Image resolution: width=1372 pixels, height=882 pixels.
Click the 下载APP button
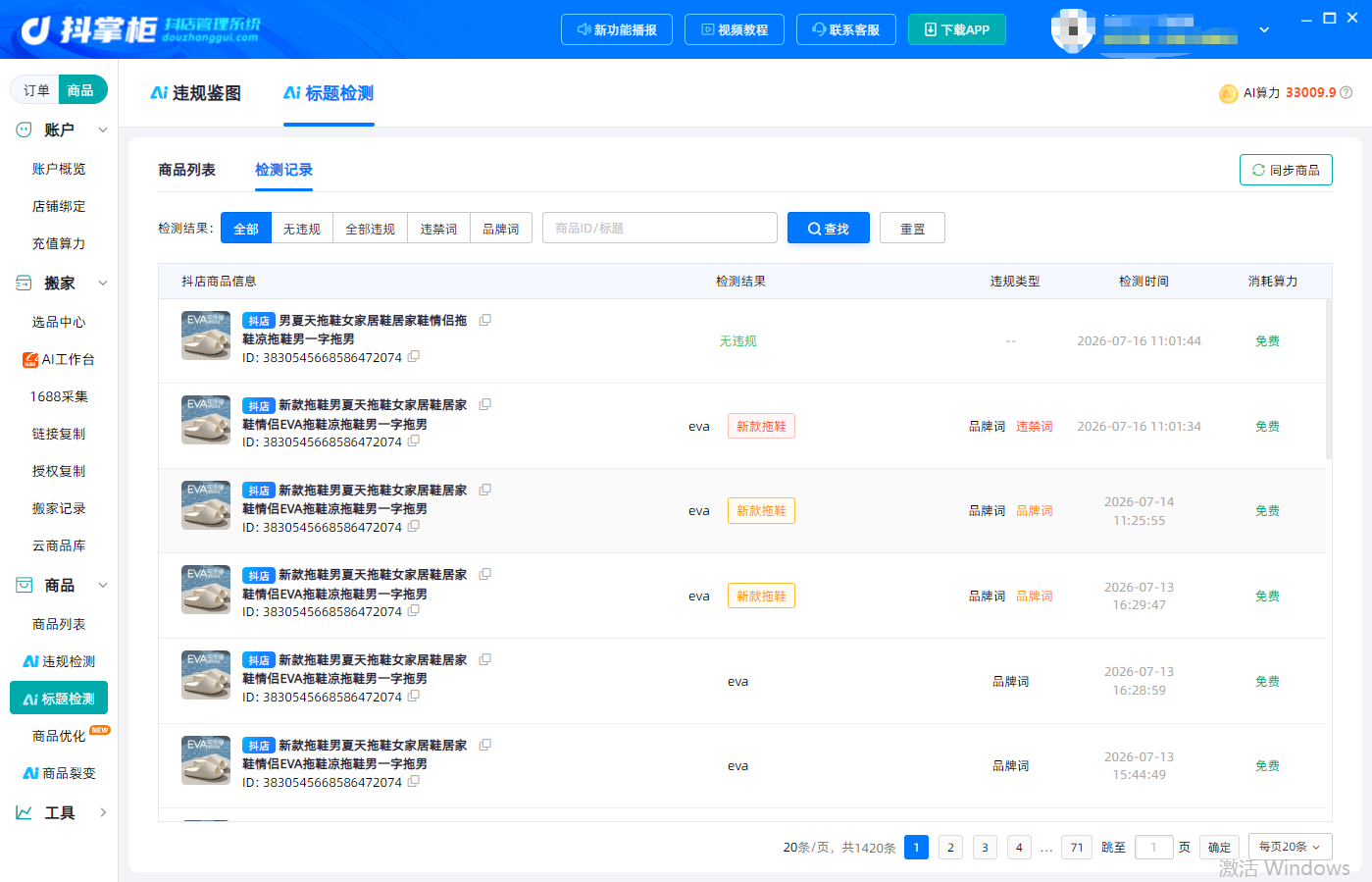956,29
